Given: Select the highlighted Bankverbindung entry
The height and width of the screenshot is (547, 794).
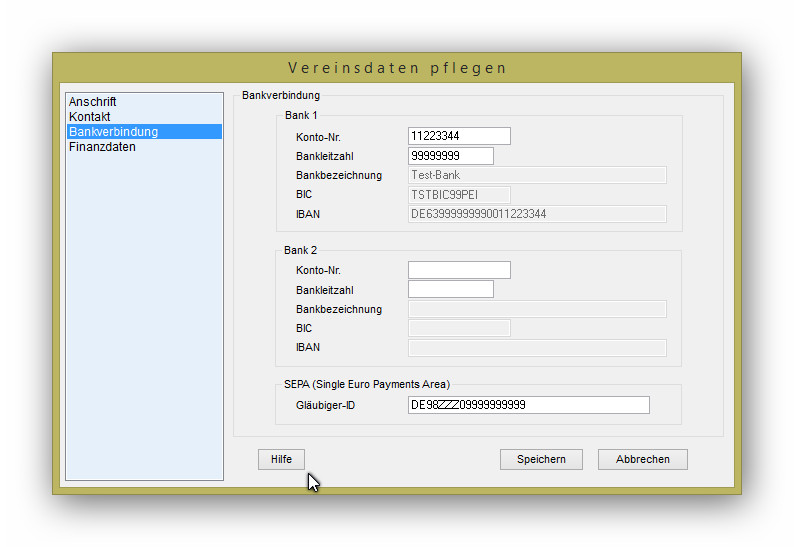Looking at the screenshot, I should tap(113, 132).
